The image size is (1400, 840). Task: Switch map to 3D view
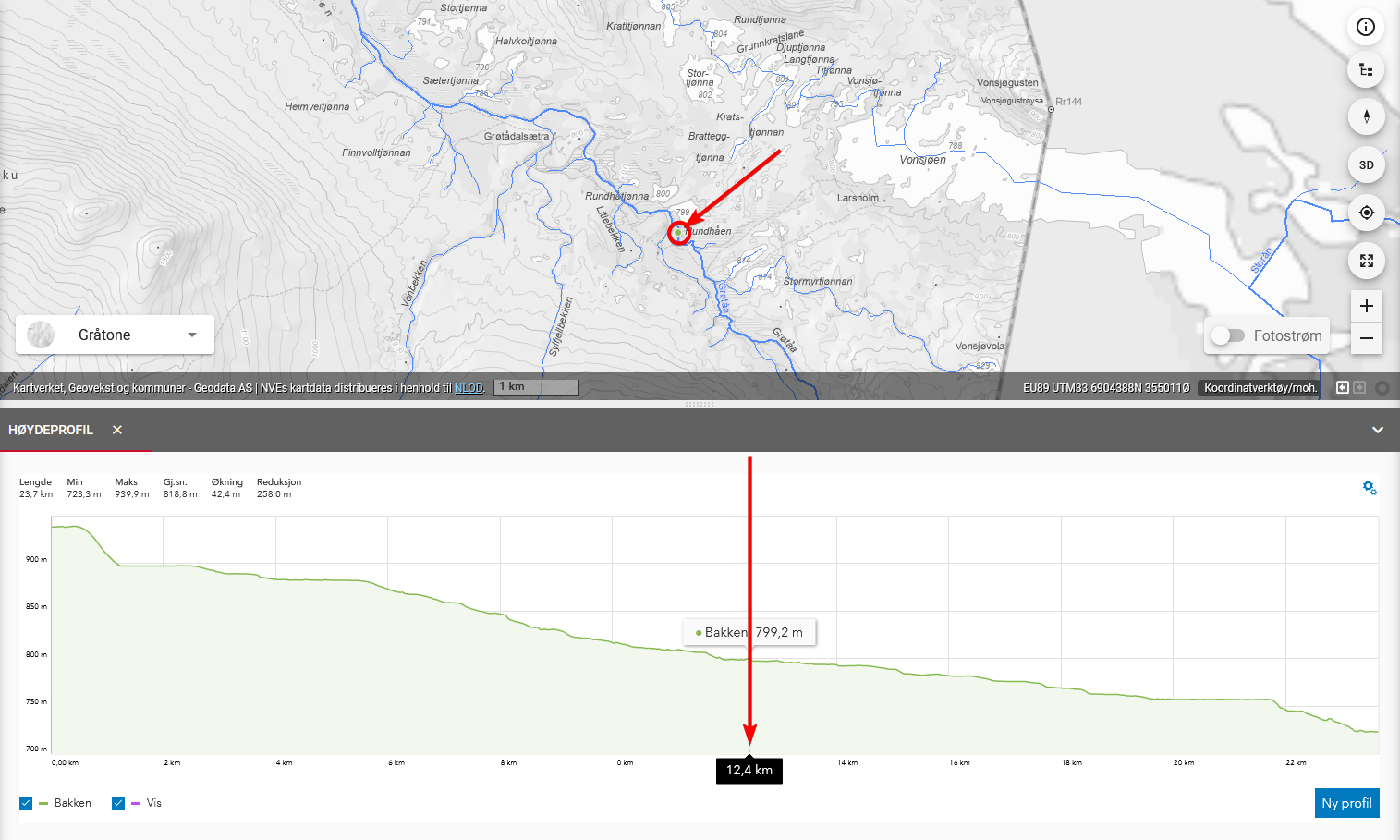pos(1366,165)
